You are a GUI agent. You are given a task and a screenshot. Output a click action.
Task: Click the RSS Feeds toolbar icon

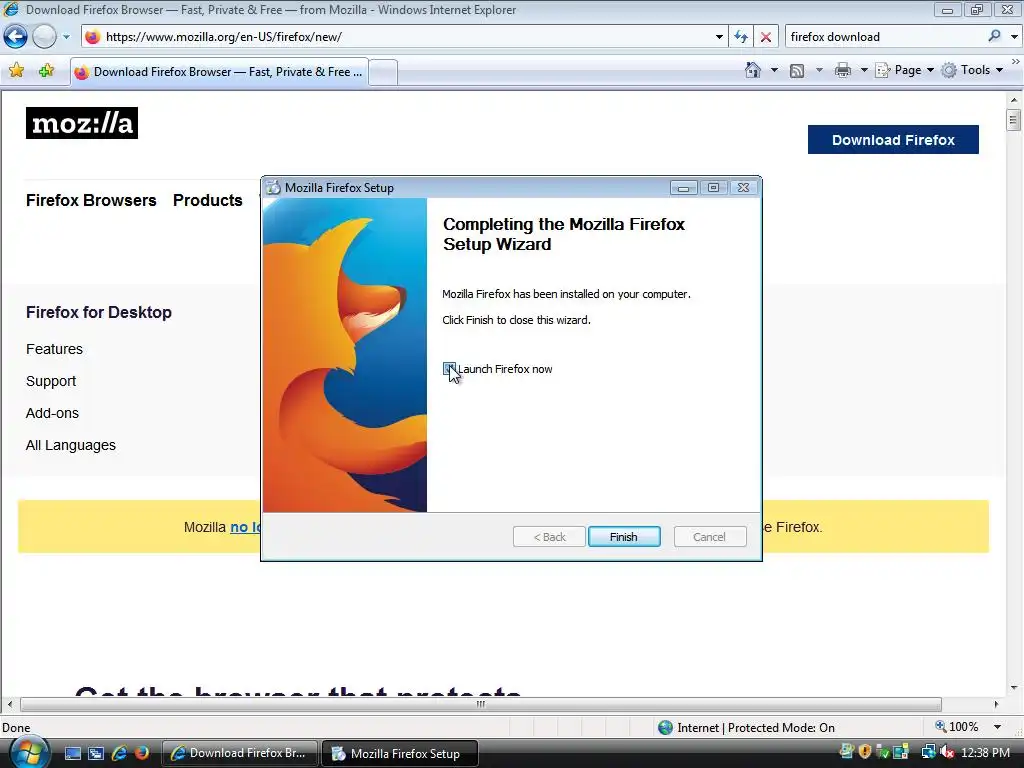pyautogui.click(x=797, y=71)
